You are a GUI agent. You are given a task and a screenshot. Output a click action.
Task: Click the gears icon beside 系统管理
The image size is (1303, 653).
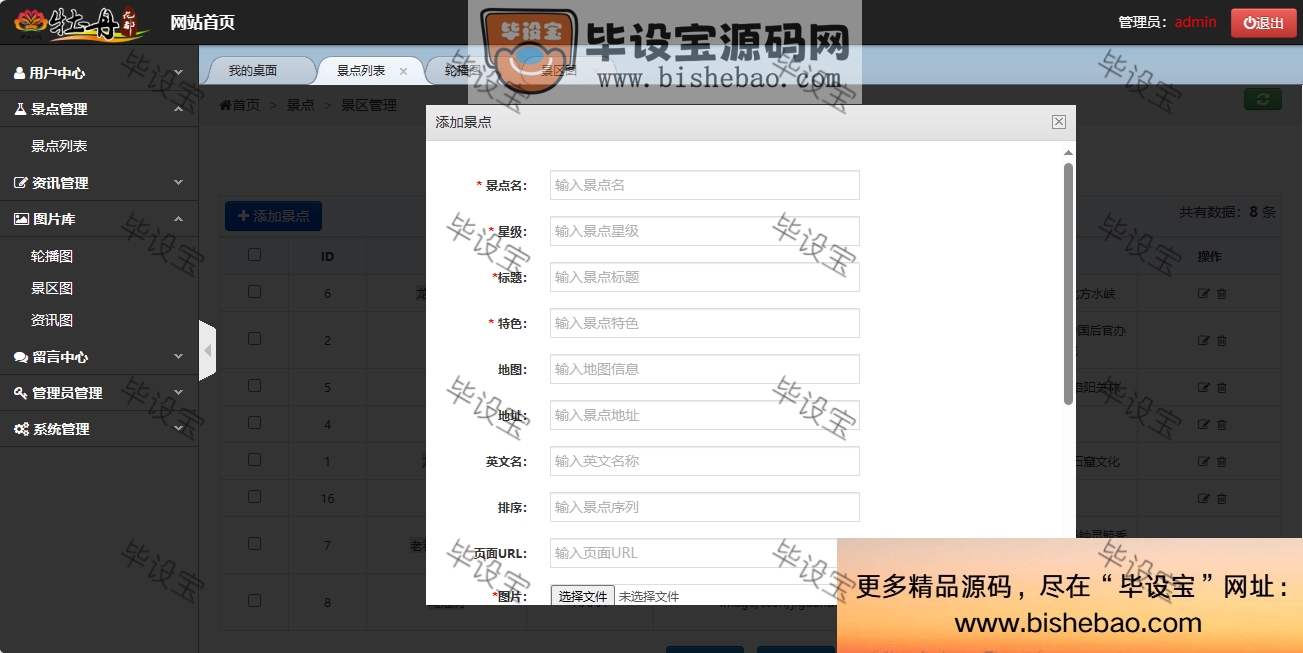21,429
